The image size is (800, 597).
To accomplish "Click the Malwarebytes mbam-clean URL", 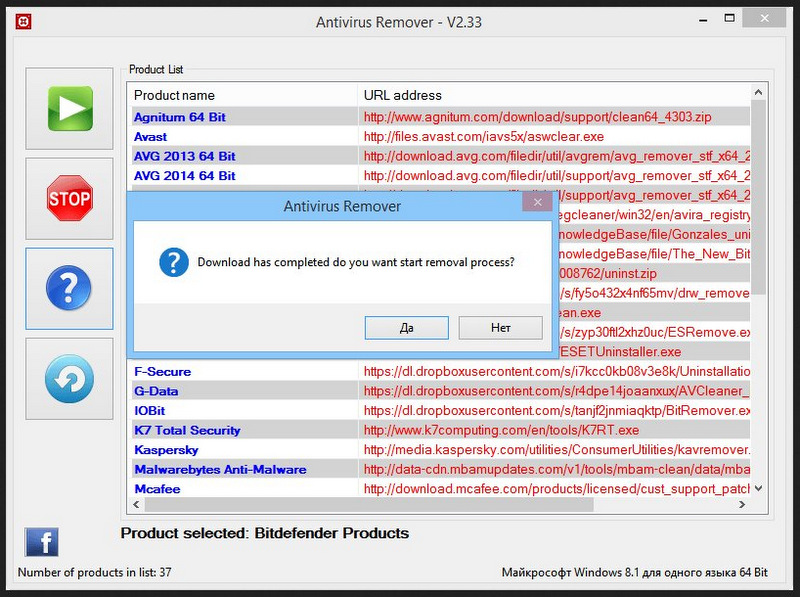I will point(557,469).
